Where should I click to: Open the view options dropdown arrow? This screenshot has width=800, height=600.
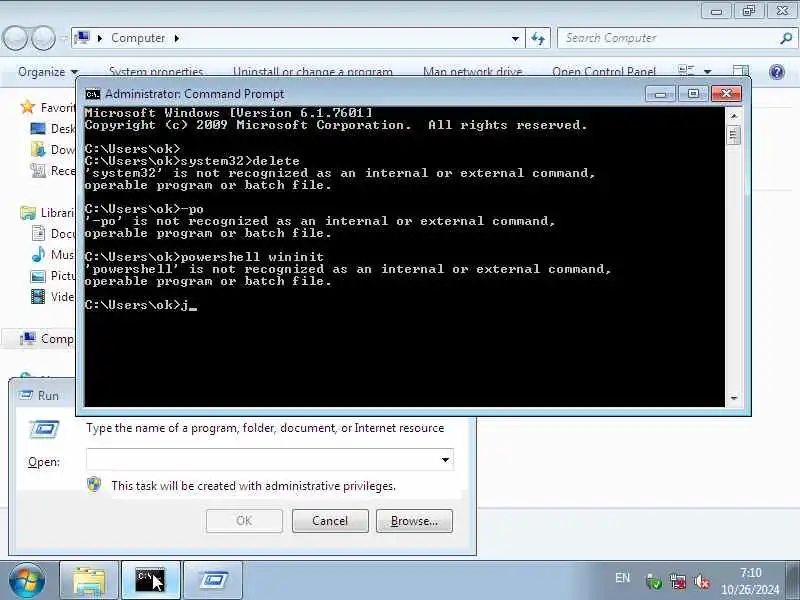pos(708,71)
